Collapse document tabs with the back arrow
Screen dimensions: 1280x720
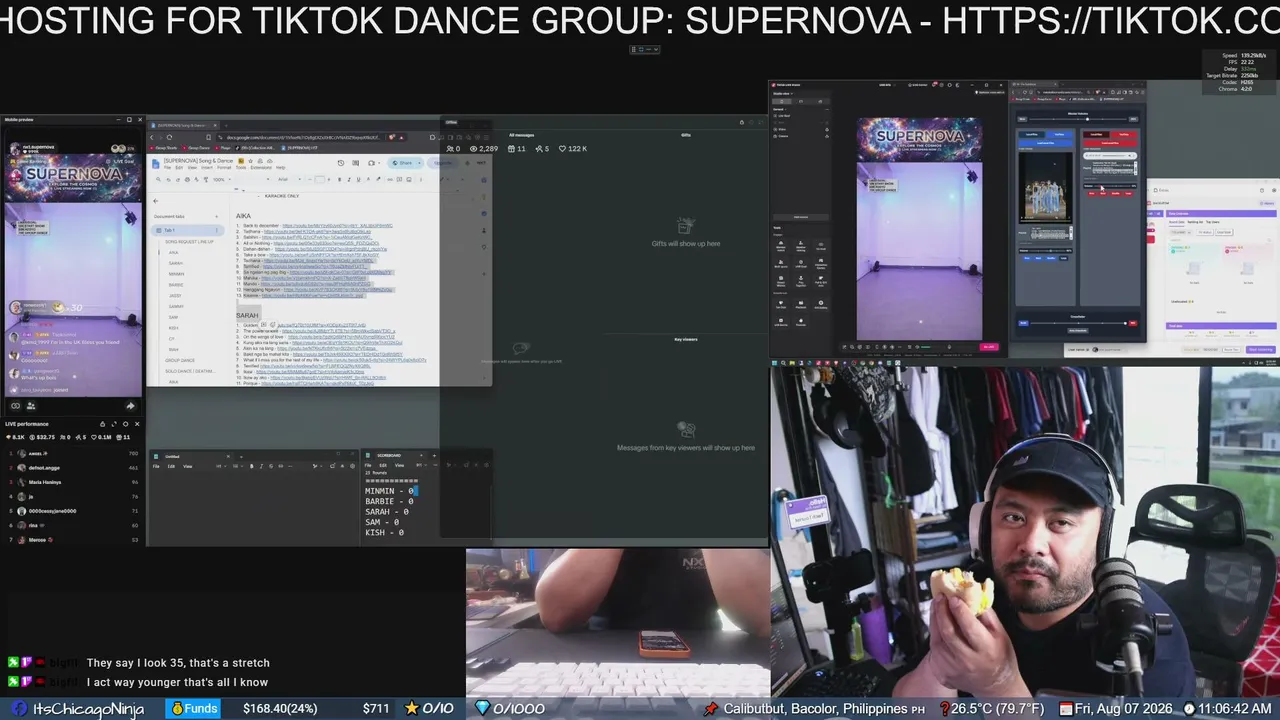click(155, 201)
